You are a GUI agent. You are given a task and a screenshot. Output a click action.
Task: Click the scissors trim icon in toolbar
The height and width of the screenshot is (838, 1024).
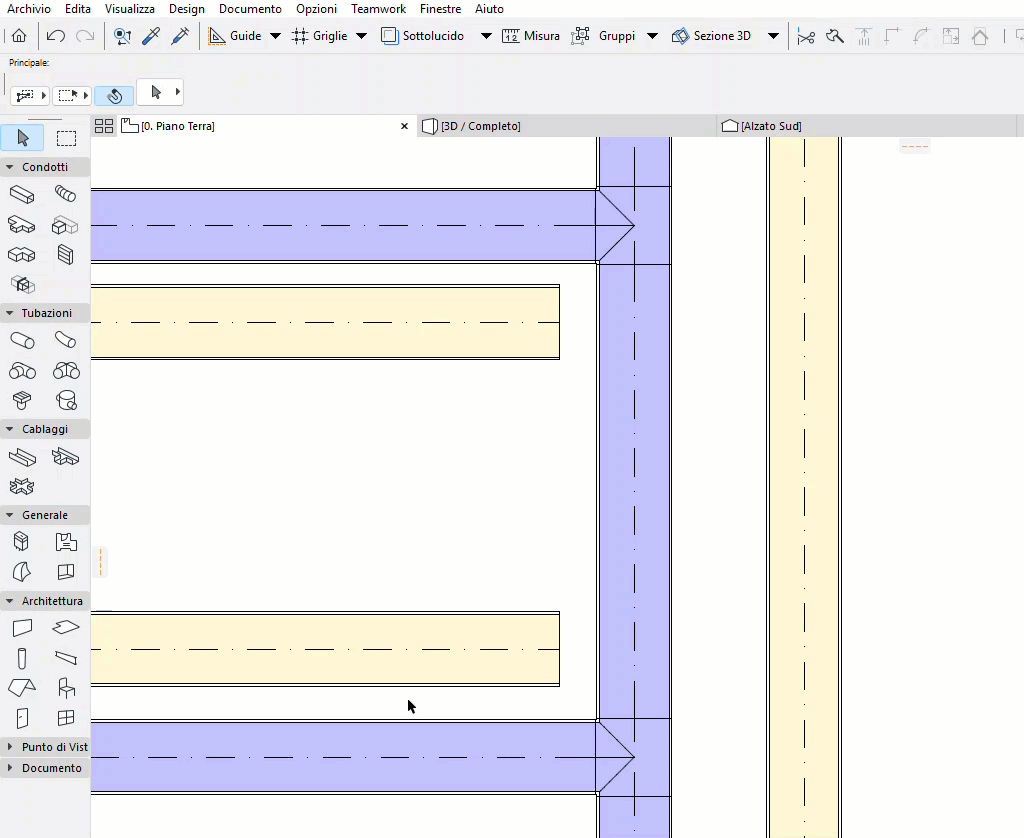806,36
